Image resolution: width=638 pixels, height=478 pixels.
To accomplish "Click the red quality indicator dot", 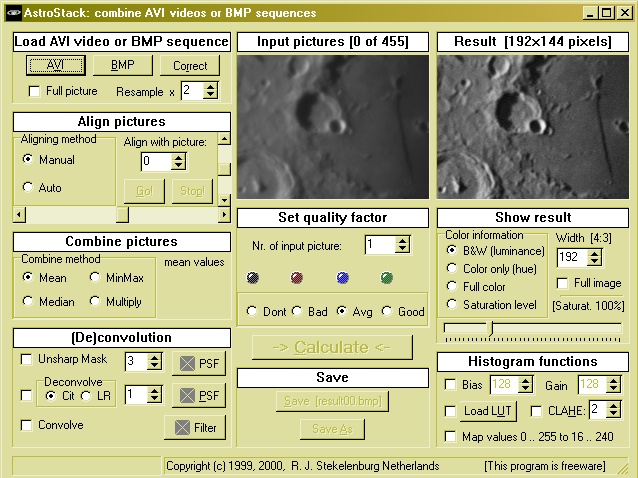I will click(x=296, y=278).
